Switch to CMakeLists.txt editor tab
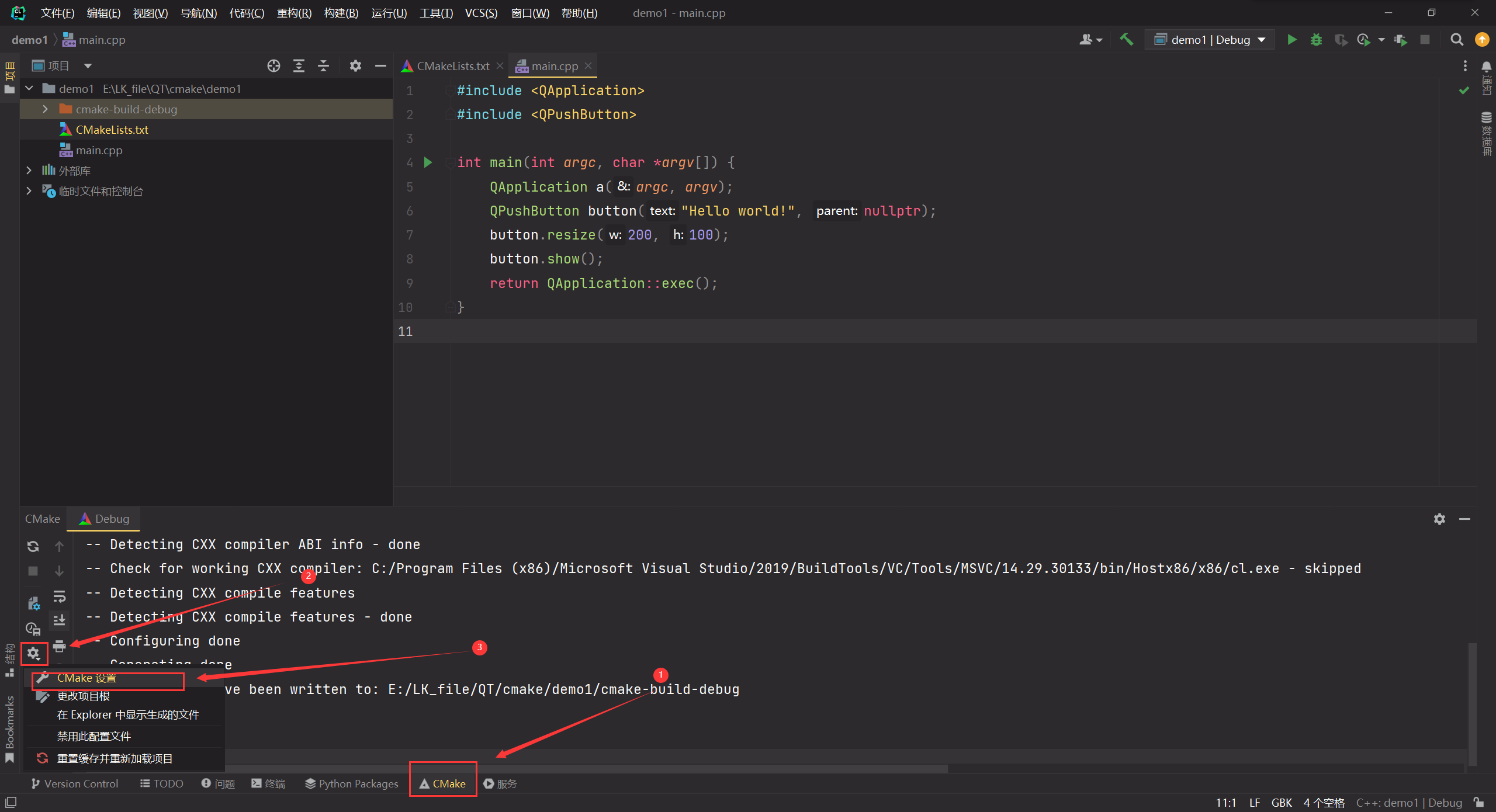This screenshot has width=1496, height=812. [x=452, y=66]
